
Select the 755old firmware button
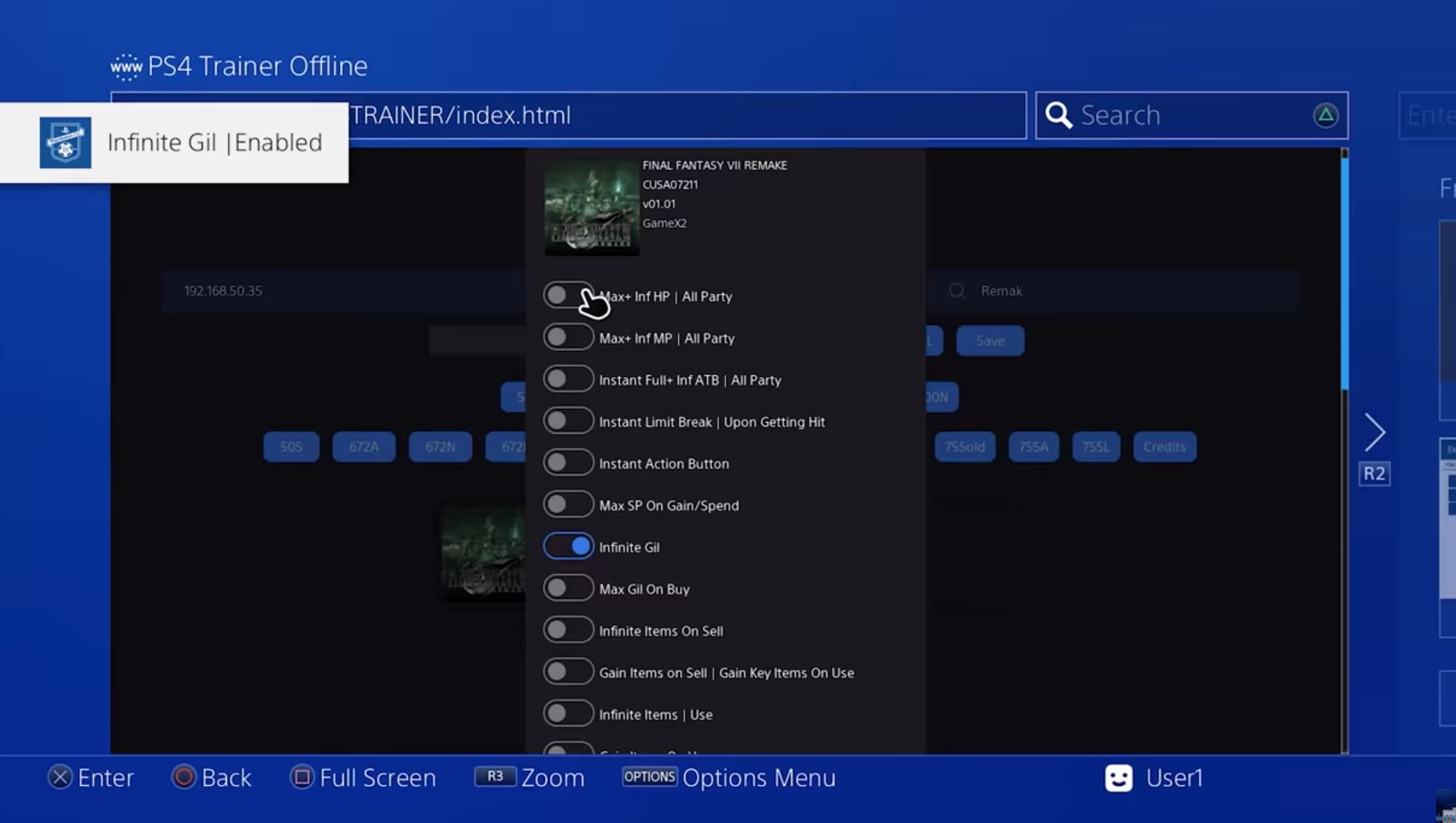(965, 447)
